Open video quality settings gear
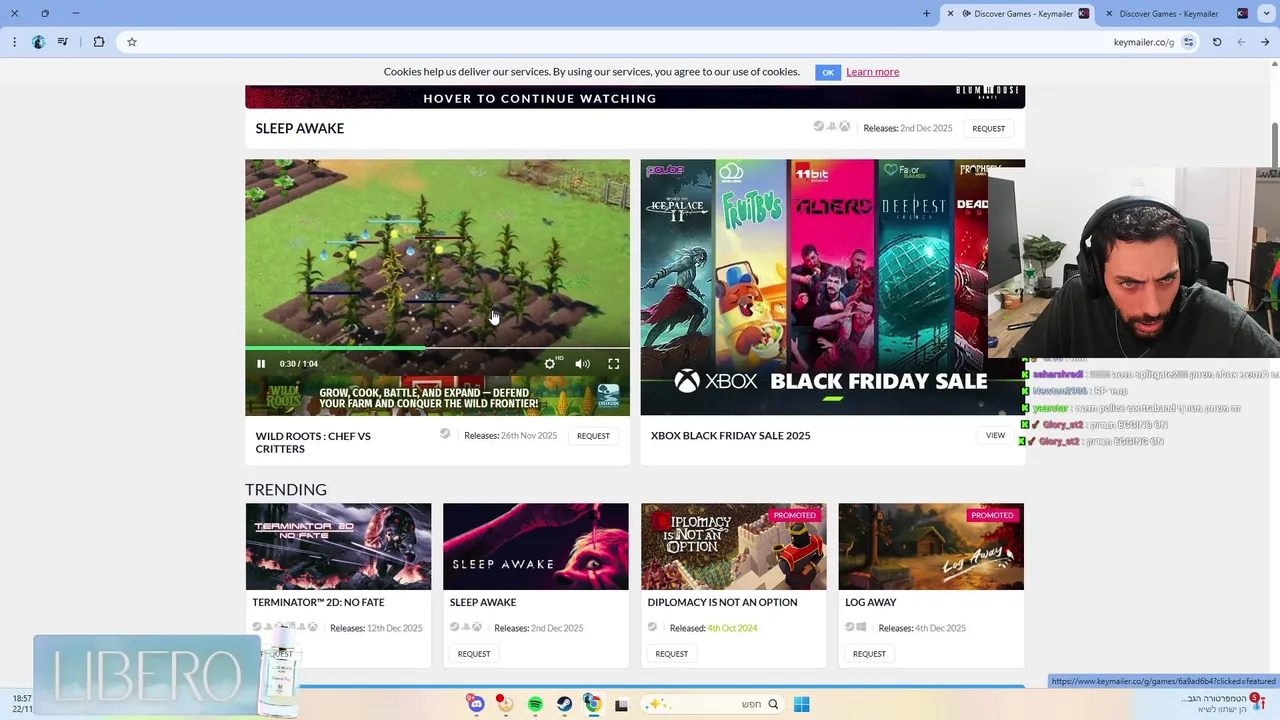Viewport: 1280px width, 720px height. (550, 364)
